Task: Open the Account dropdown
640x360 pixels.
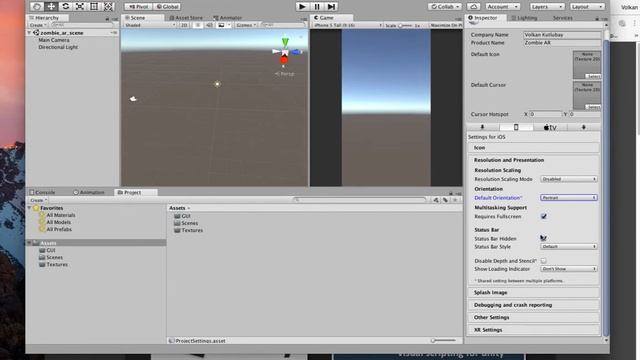Action: (x=502, y=7)
